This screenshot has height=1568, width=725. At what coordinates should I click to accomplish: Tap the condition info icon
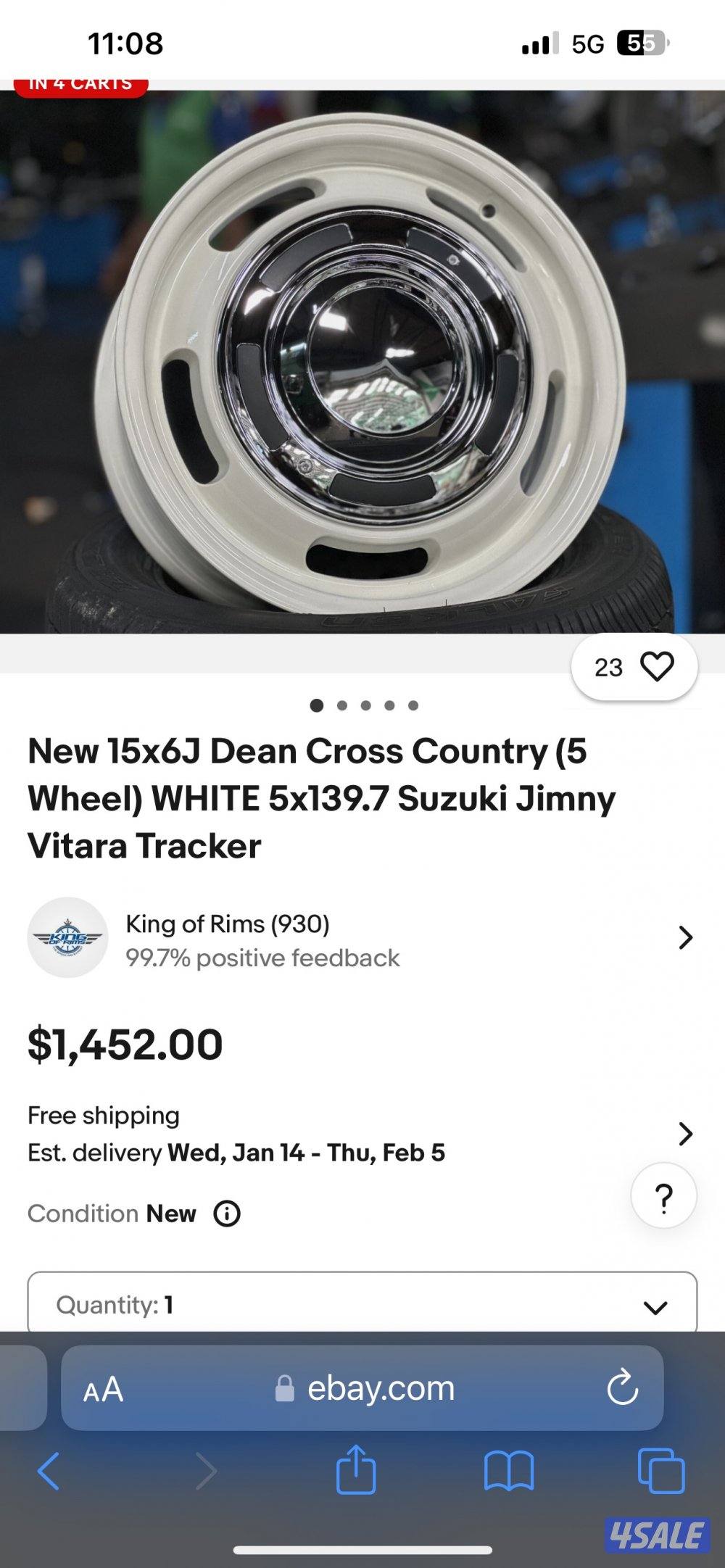pos(227,1214)
